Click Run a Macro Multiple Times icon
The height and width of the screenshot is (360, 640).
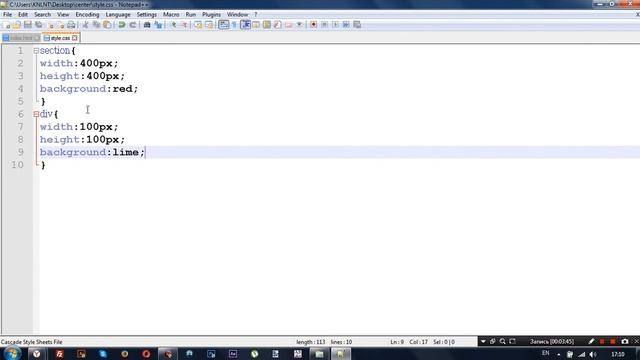pos(346,25)
